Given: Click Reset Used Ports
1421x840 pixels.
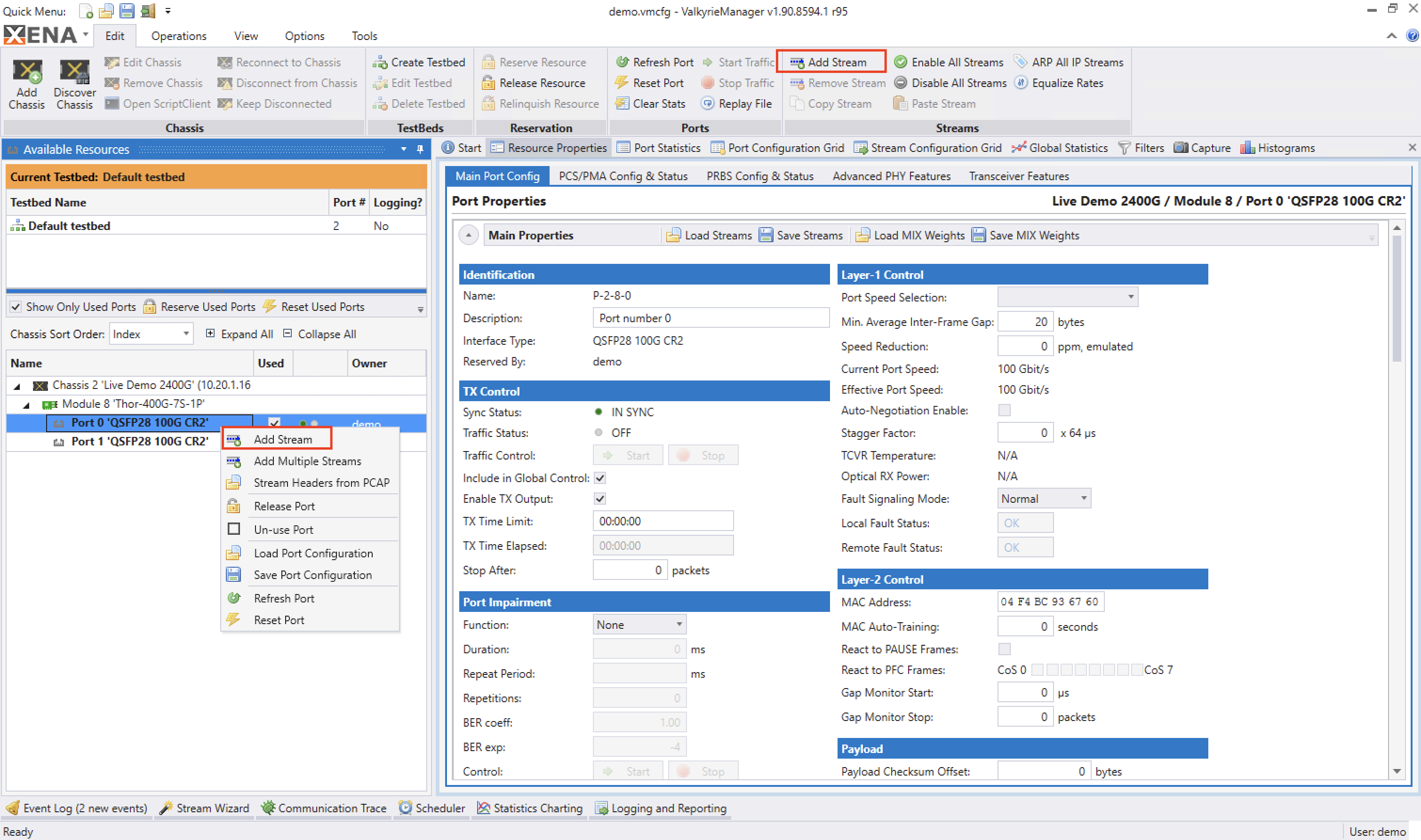Looking at the screenshot, I should tap(315, 307).
